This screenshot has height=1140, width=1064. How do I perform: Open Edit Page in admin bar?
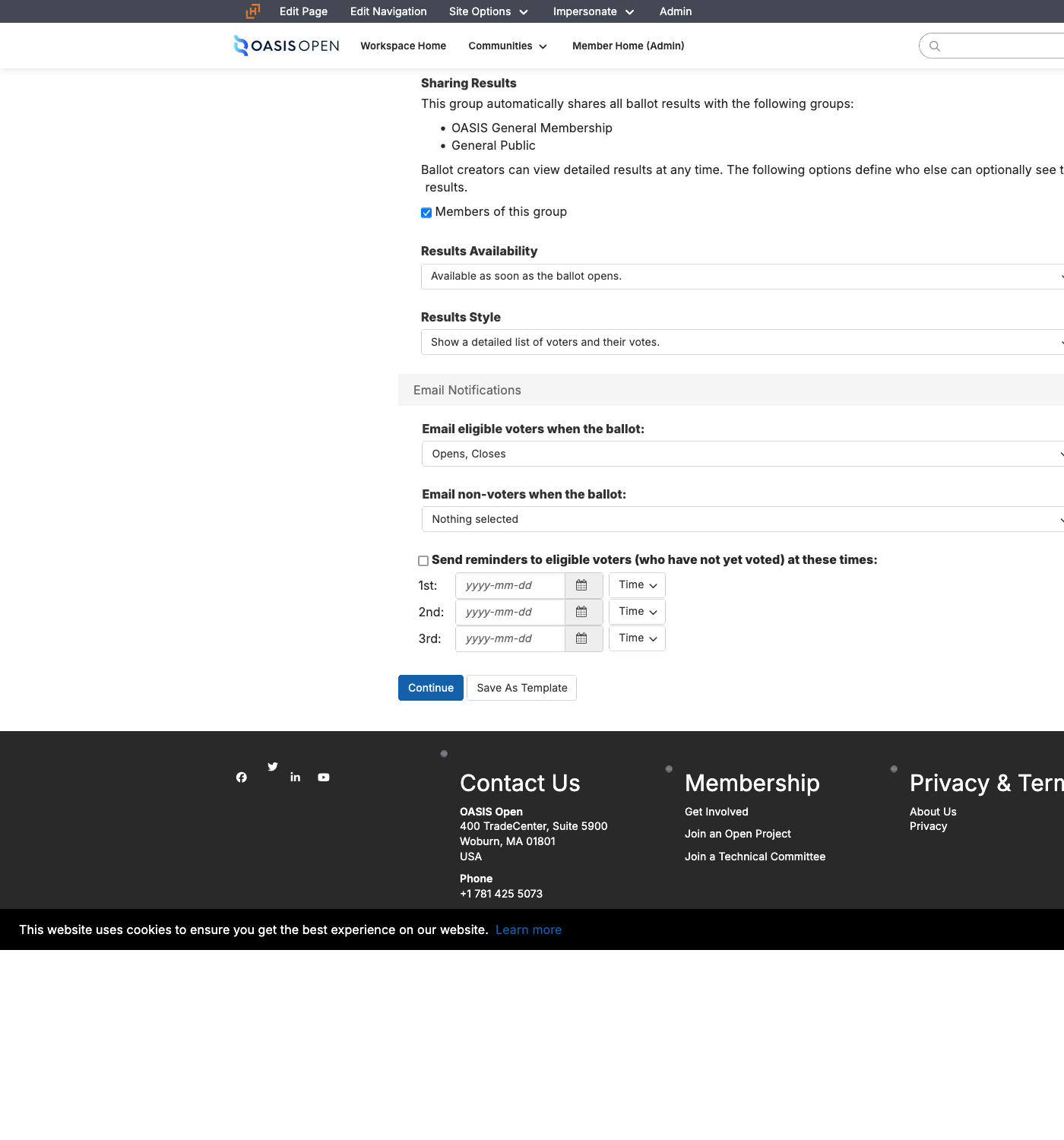[303, 11]
